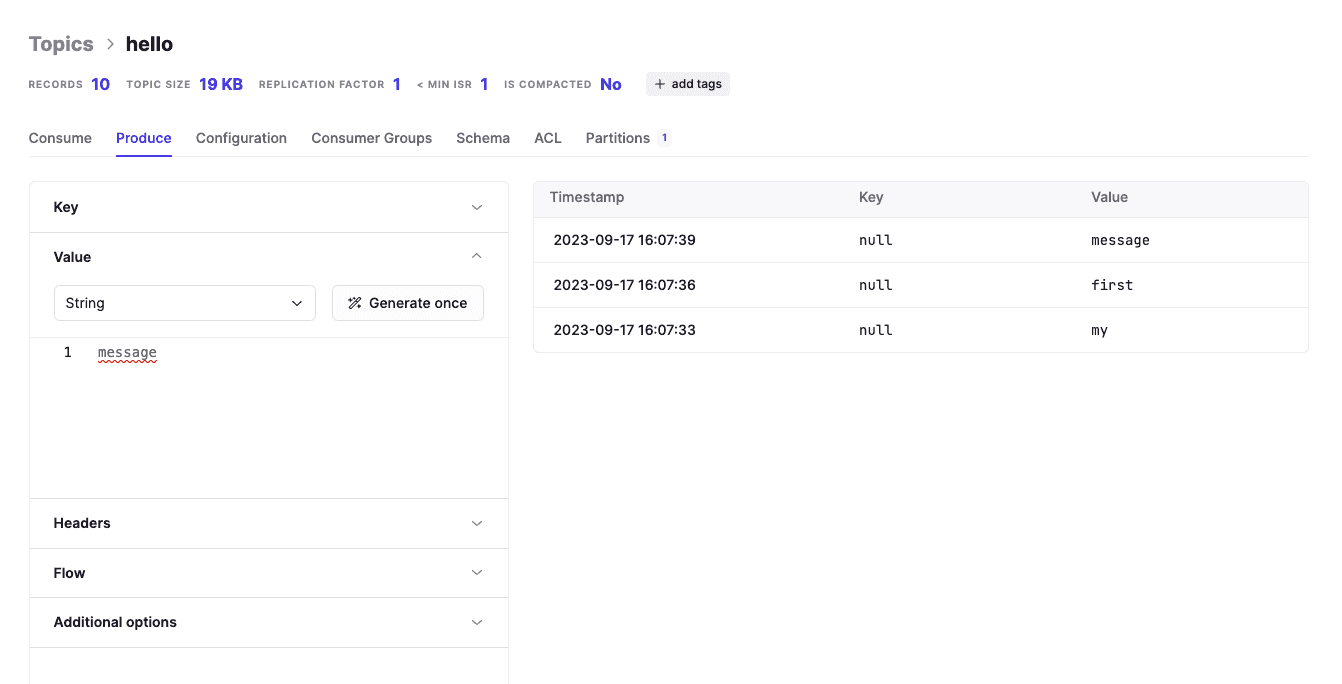The height and width of the screenshot is (684, 1342).
Task: Expand the Key section chevron
Action: [x=476, y=207]
